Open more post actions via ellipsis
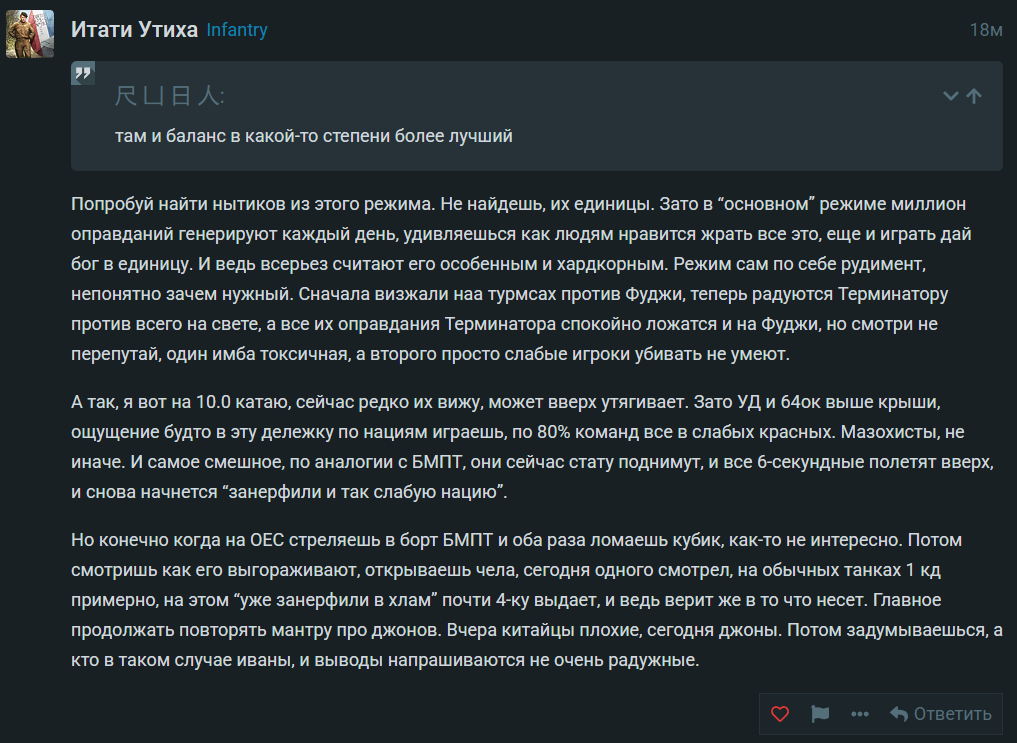Image resolution: width=1017 pixels, height=743 pixels. tap(859, 714)
